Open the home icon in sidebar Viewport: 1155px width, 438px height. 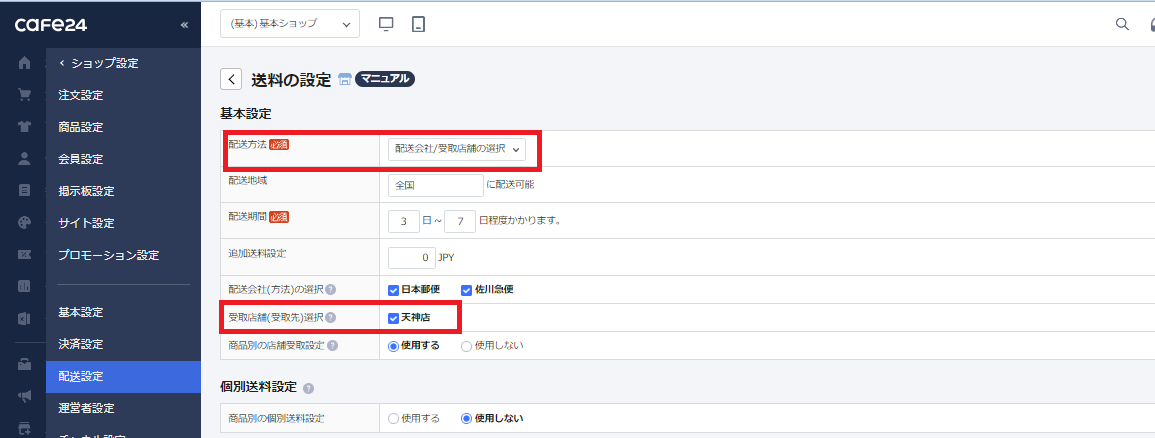tap(24, 63)
